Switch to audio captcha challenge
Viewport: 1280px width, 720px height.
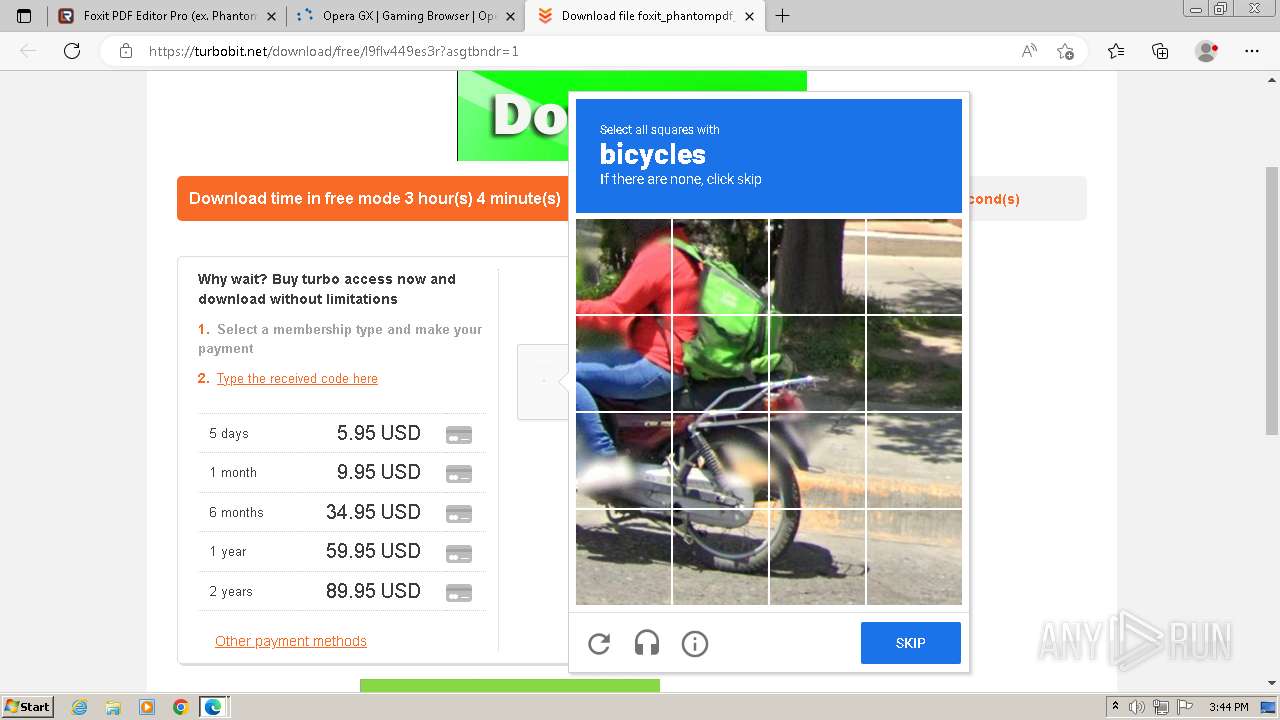tap(647, 643)
